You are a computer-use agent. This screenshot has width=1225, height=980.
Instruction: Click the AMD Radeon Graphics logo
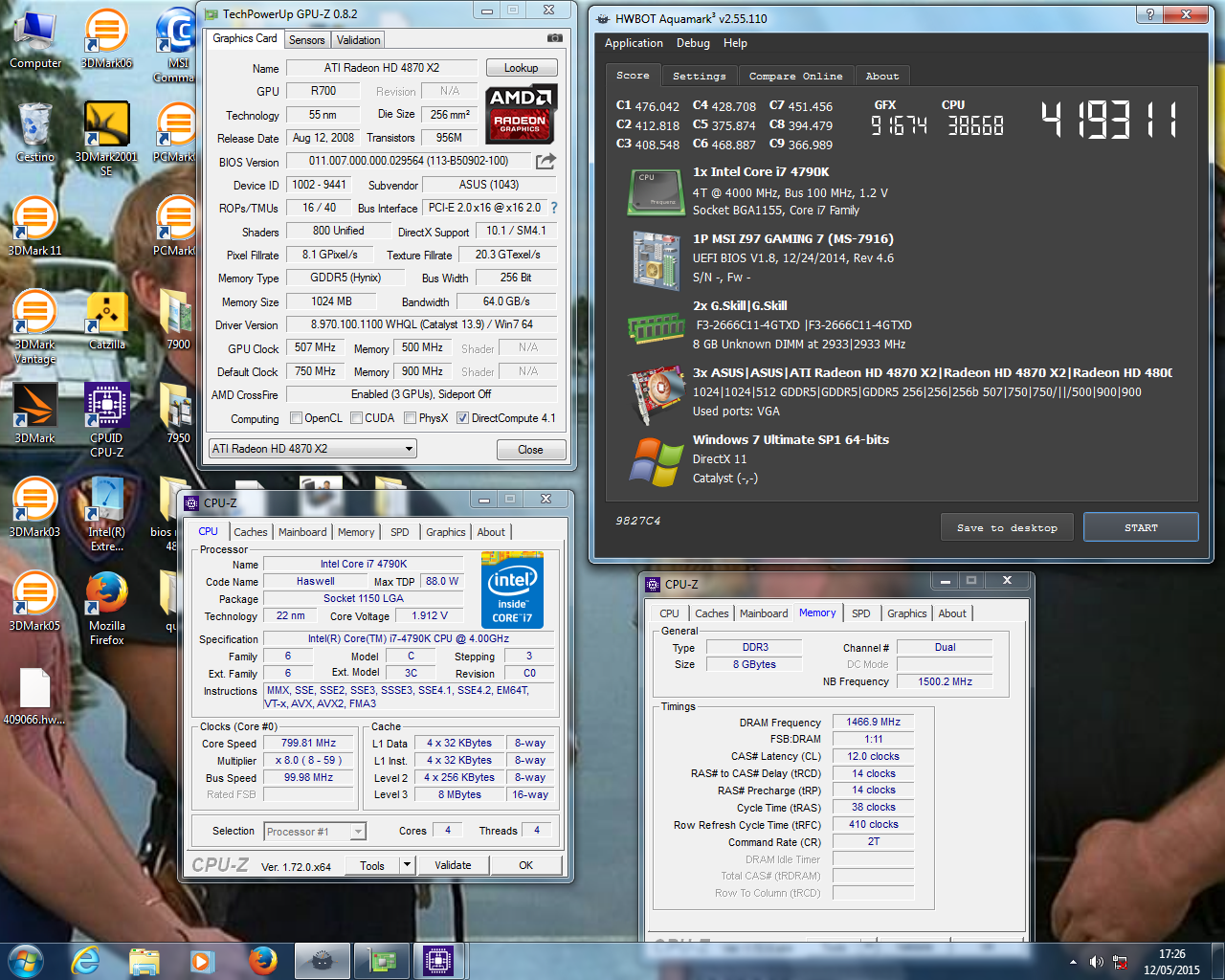[521, 114]
